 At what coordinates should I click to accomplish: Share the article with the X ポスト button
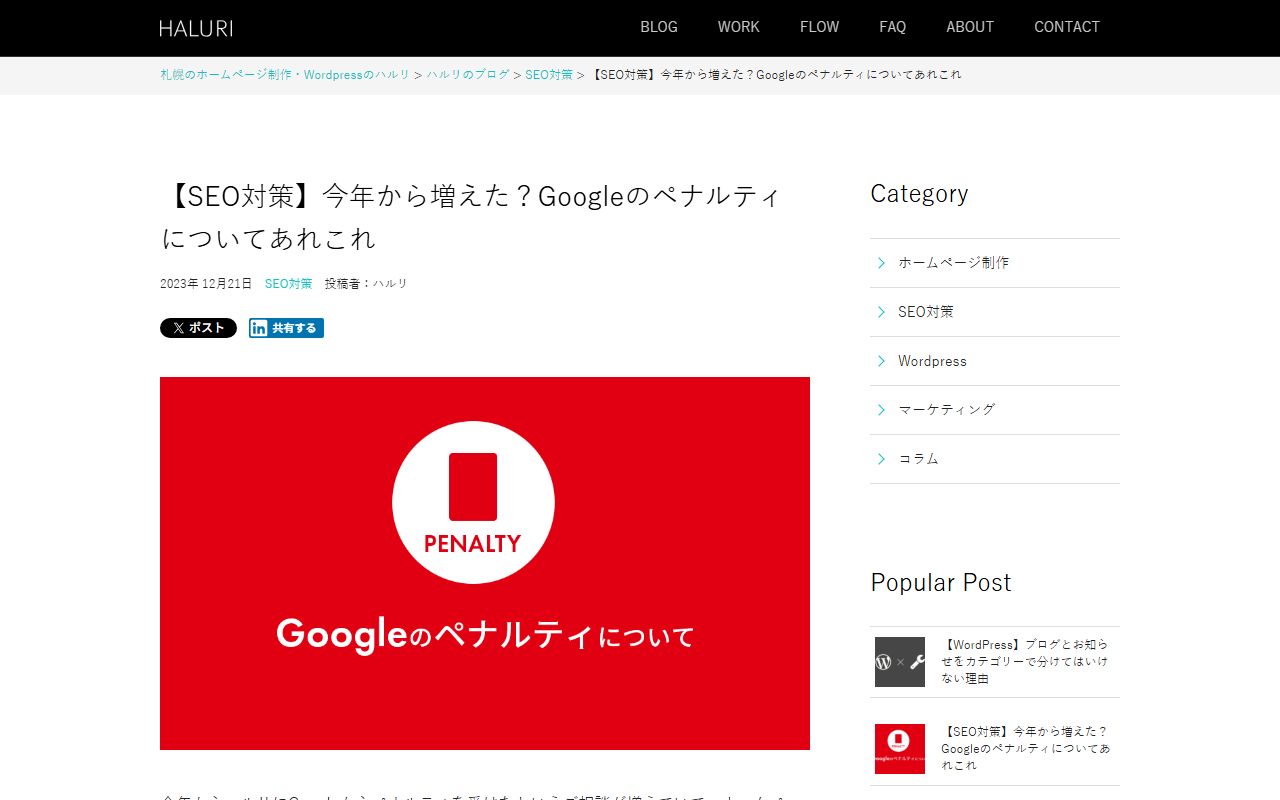point(198,328)
